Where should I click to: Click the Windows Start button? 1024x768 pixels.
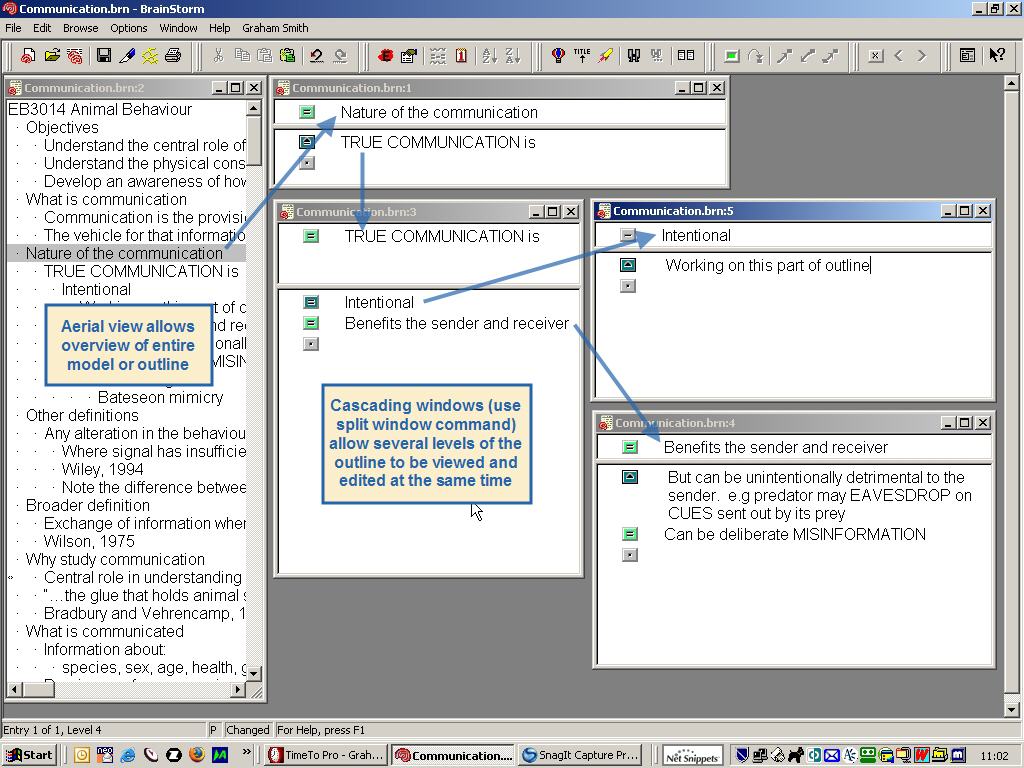click(29, 755)
